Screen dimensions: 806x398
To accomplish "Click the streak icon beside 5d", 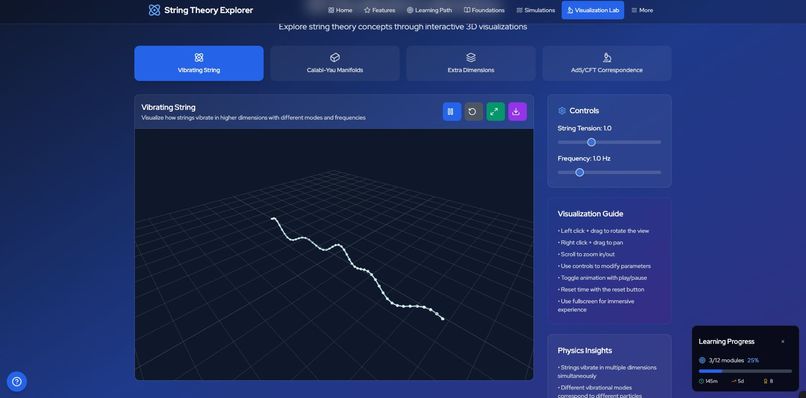I will point(733,381).
